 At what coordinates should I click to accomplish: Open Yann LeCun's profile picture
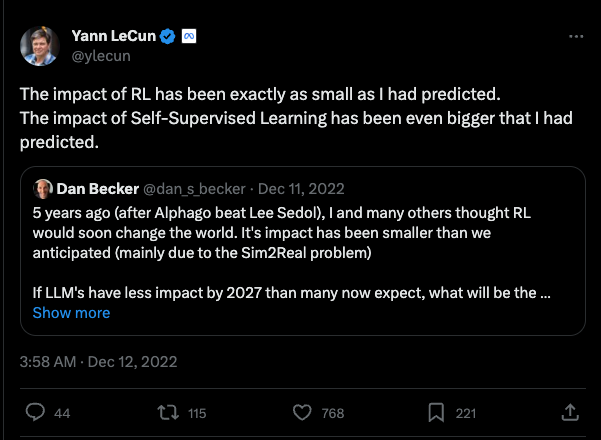[39, 46]
